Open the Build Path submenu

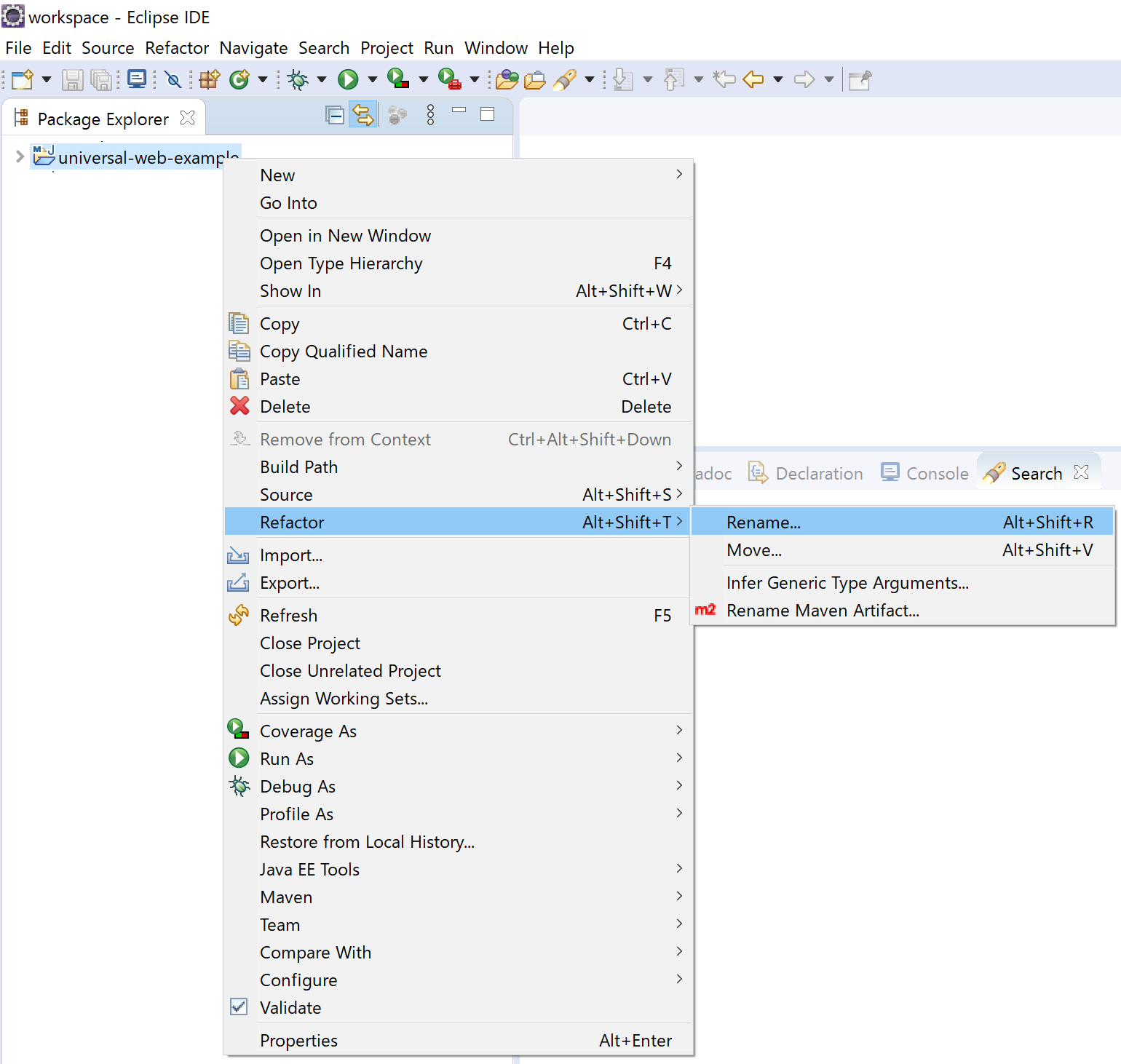[459, 467]
